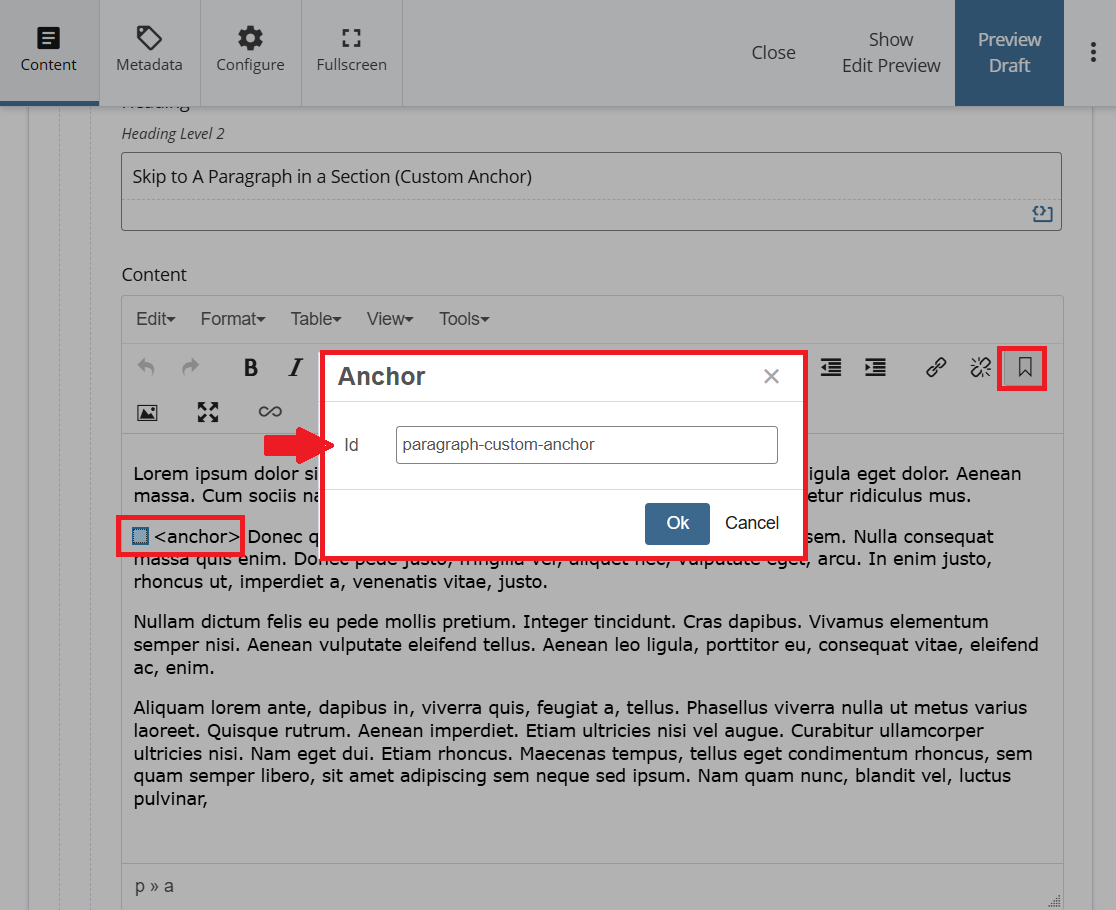
Task: Close the Anchor dialog with X
Action: click(x=771, y=377)
